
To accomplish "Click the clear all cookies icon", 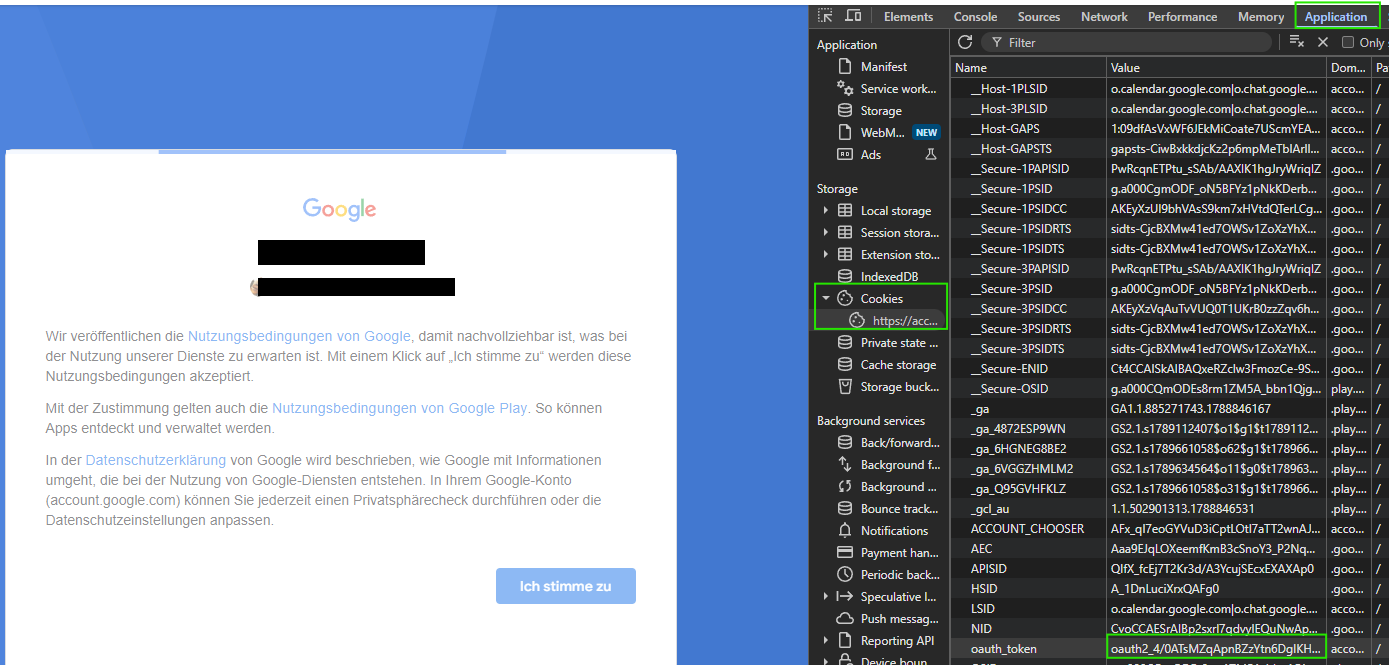I will (1296, 42).
